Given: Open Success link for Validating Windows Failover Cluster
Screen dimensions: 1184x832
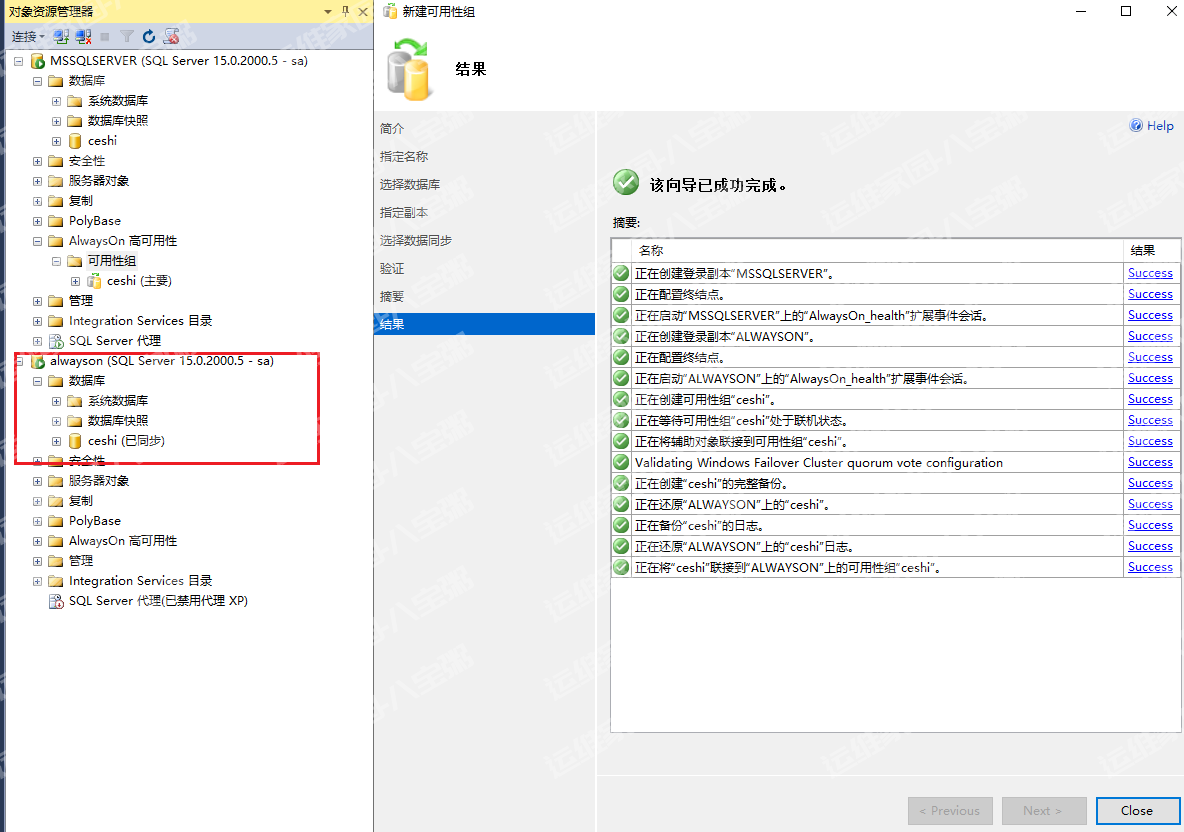Looking at the screenshot, I should click(1150, 462).
